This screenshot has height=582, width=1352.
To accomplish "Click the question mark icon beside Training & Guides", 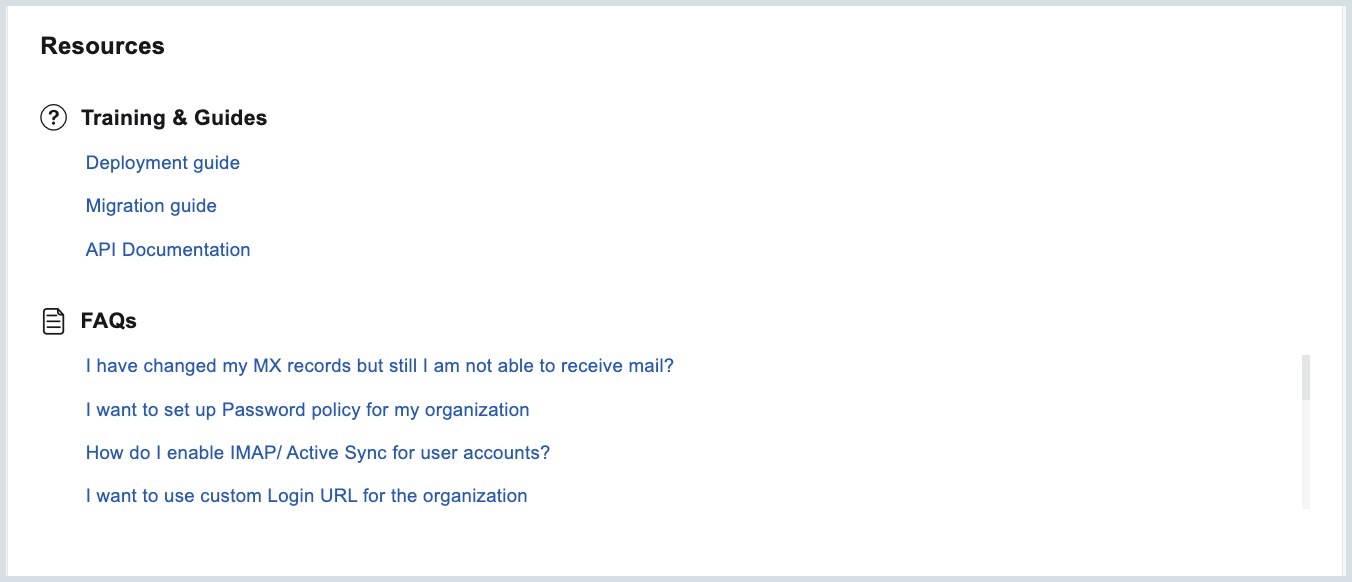I will (x=53, y=118).
